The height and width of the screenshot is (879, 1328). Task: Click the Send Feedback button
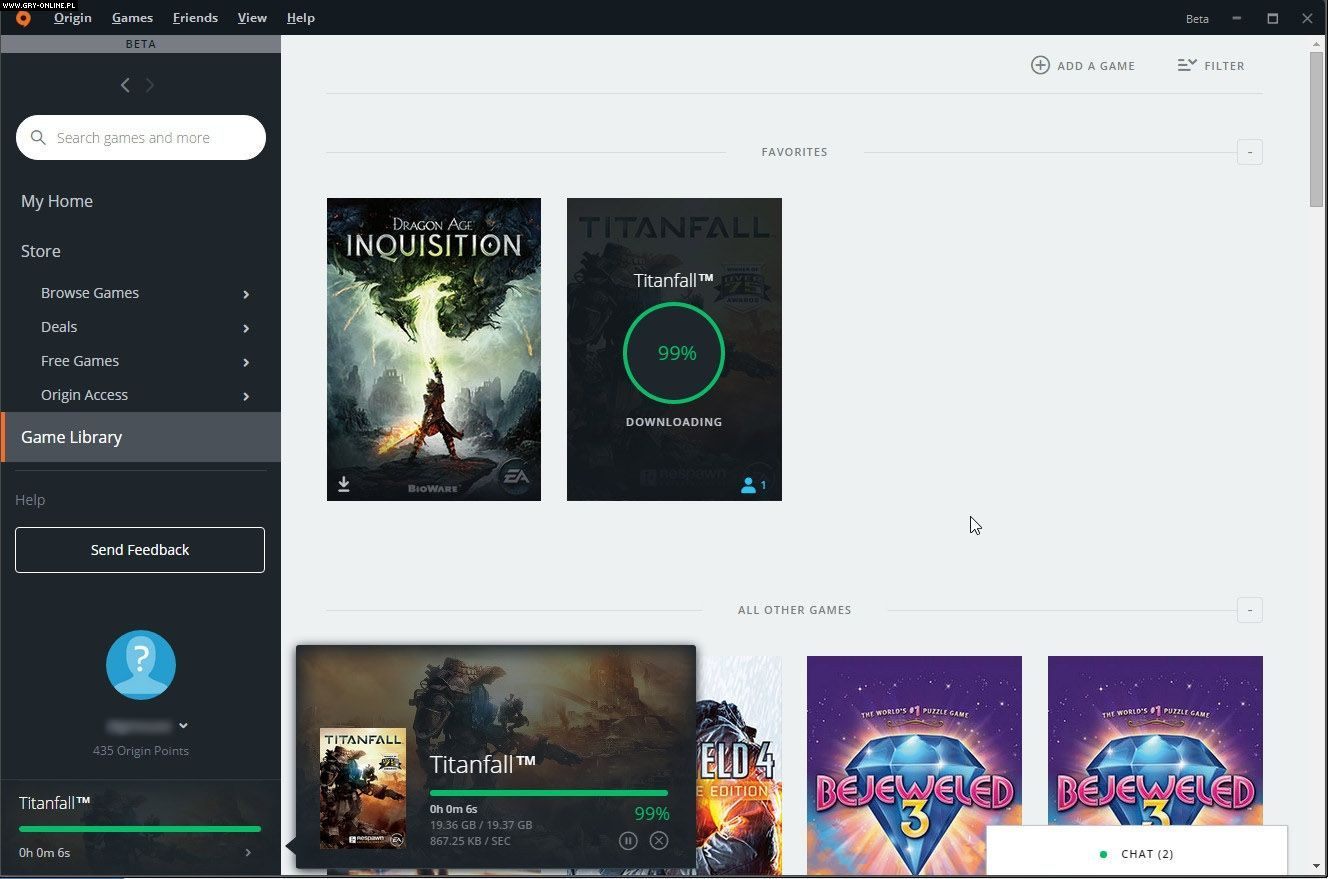[x=140, y=550]
